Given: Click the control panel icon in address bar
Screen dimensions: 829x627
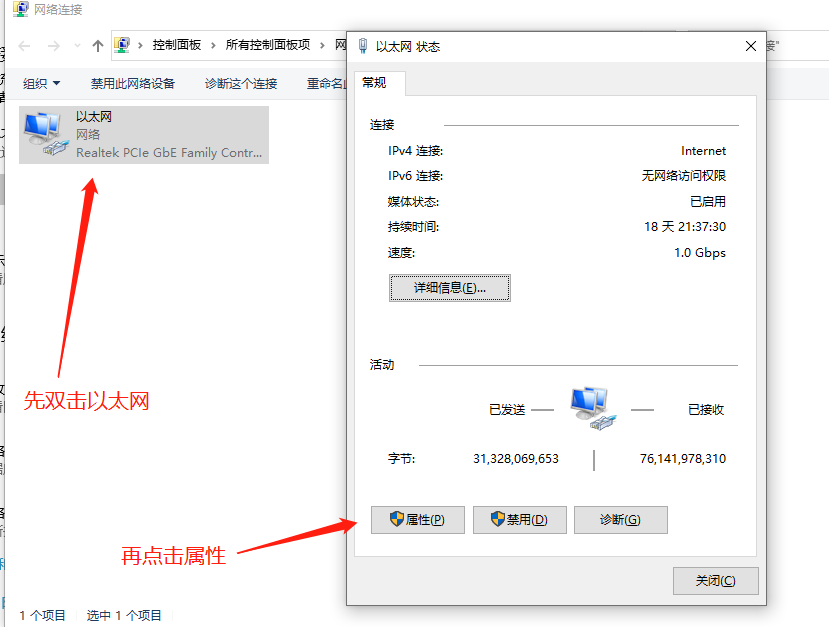Looking at the screenshot, I should (122, 45).
